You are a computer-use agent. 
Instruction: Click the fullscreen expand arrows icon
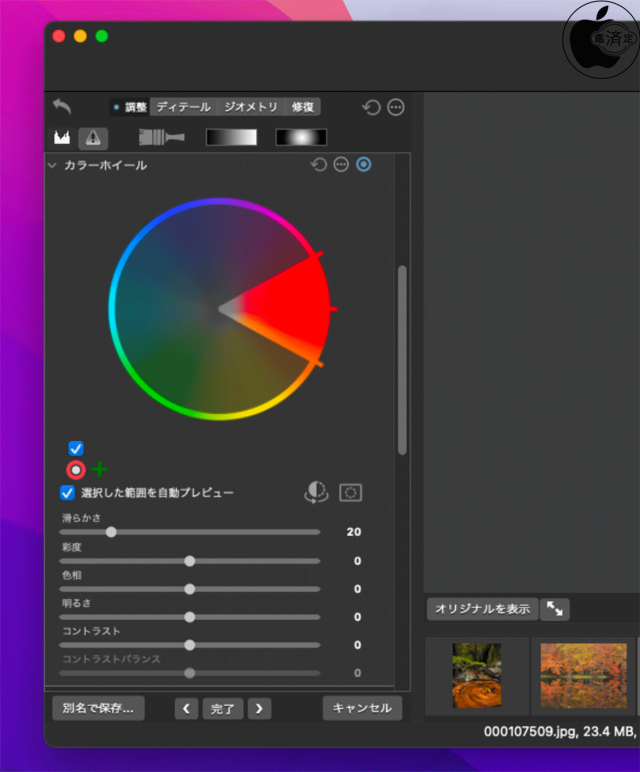(555, 609)
